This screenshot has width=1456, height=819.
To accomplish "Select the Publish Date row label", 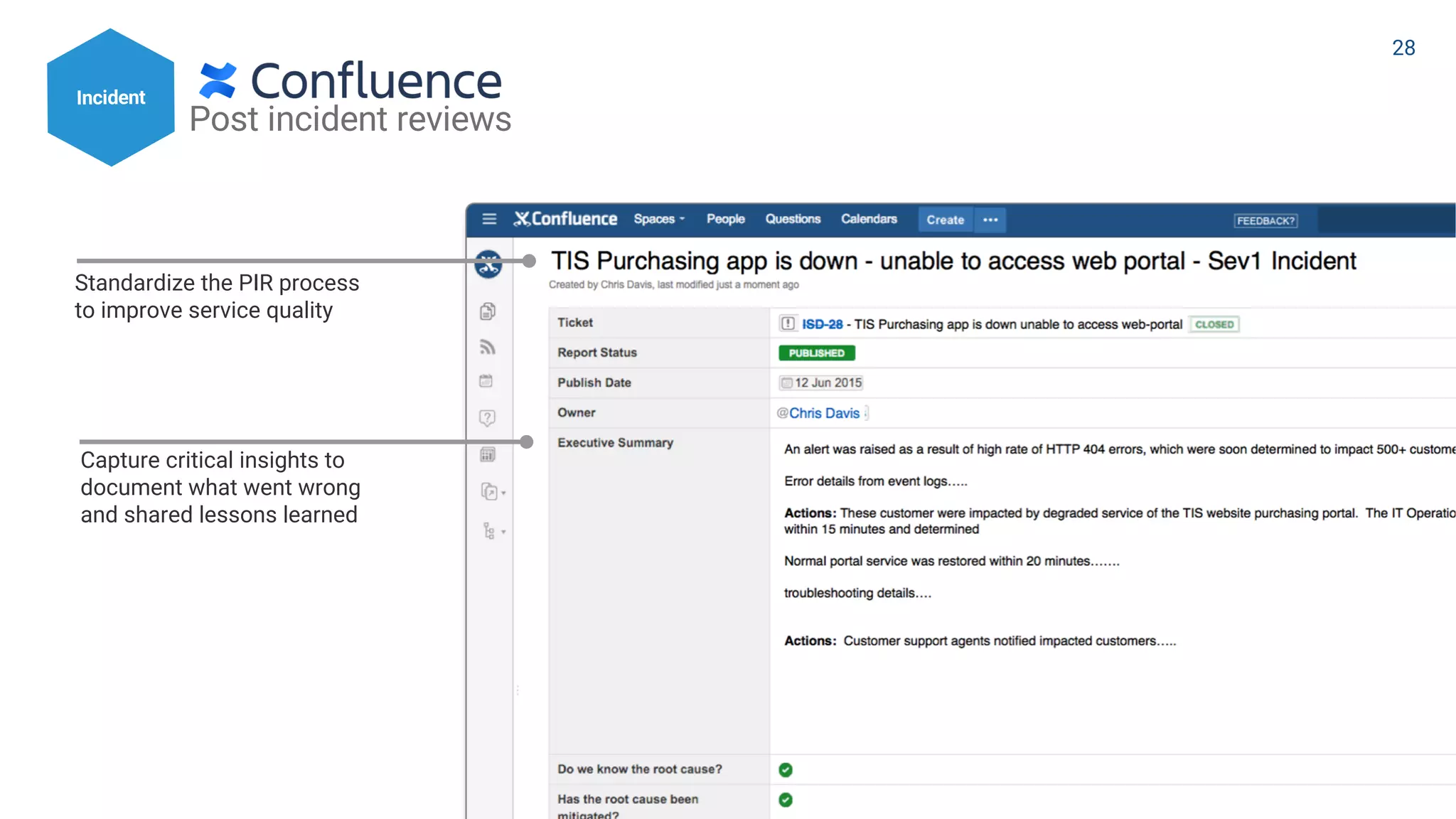I will coord(594,382).
